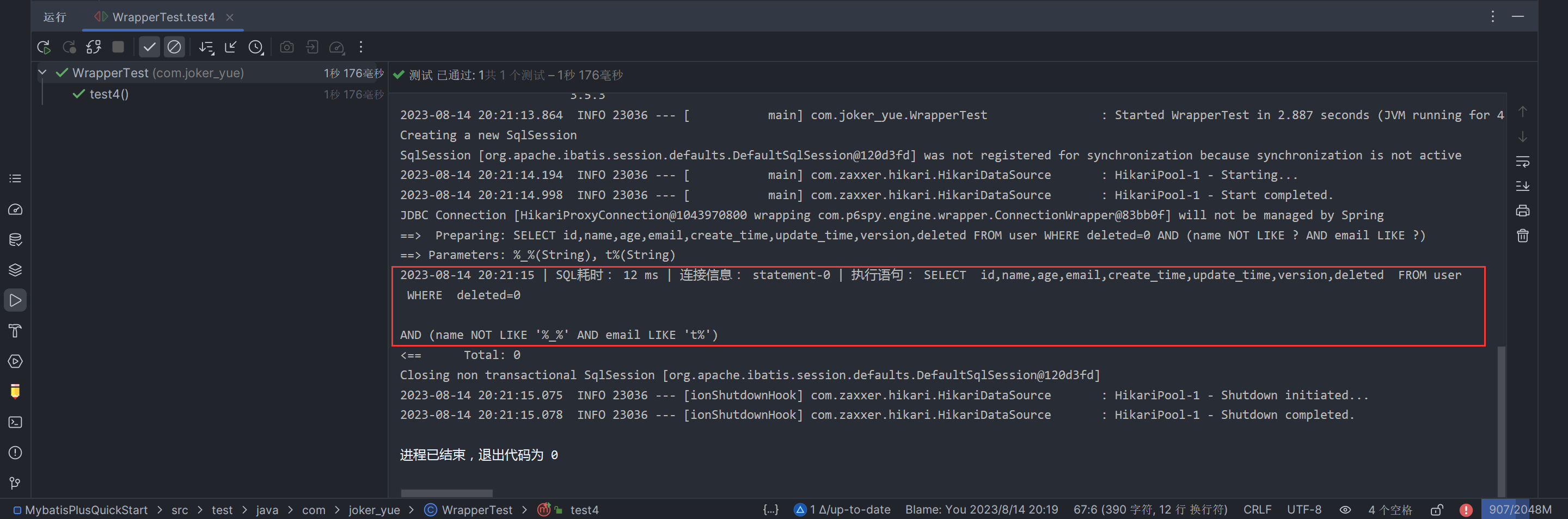Click the rerun failed tests icon
The image size is (1568, 519).
tap(69, 47)
